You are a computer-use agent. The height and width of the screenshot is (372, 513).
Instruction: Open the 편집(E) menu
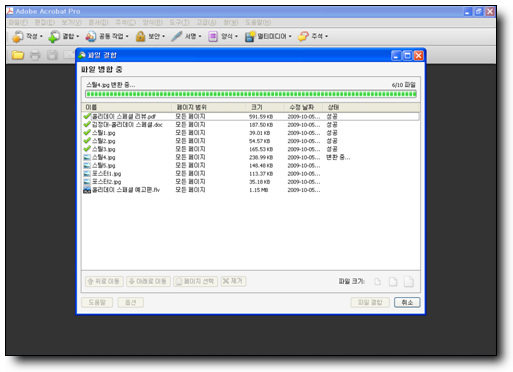pos(45,22)
